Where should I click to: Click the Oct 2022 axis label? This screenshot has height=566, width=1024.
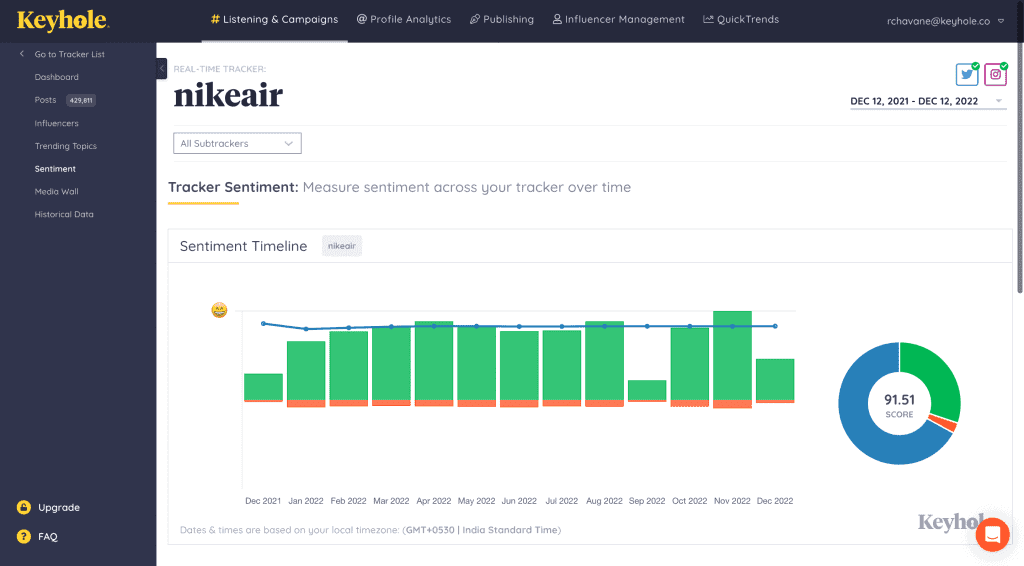pos(690,501)
